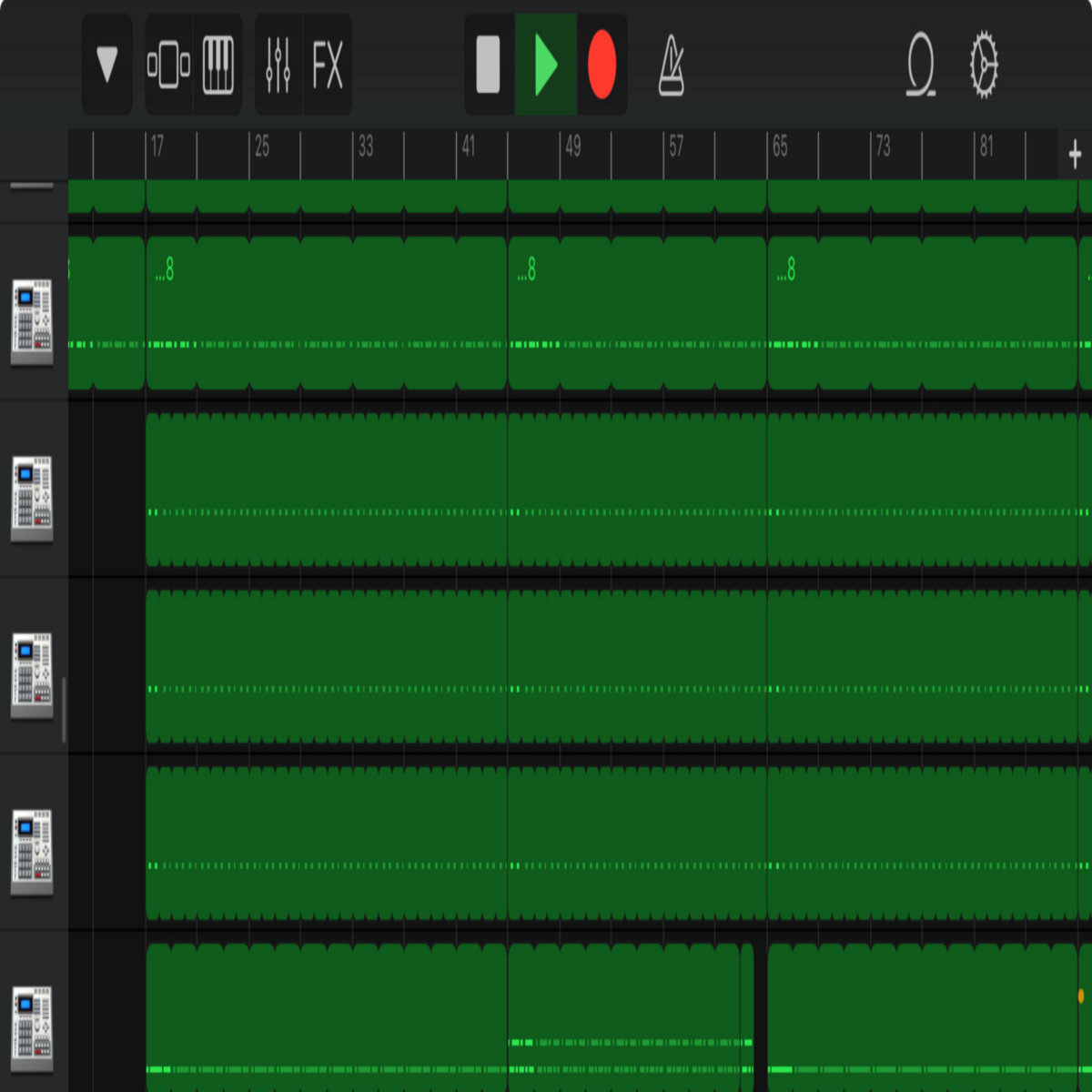Switch to the Tracks view button
Screen dimensions: 1092x1092
tap(169, 65)
